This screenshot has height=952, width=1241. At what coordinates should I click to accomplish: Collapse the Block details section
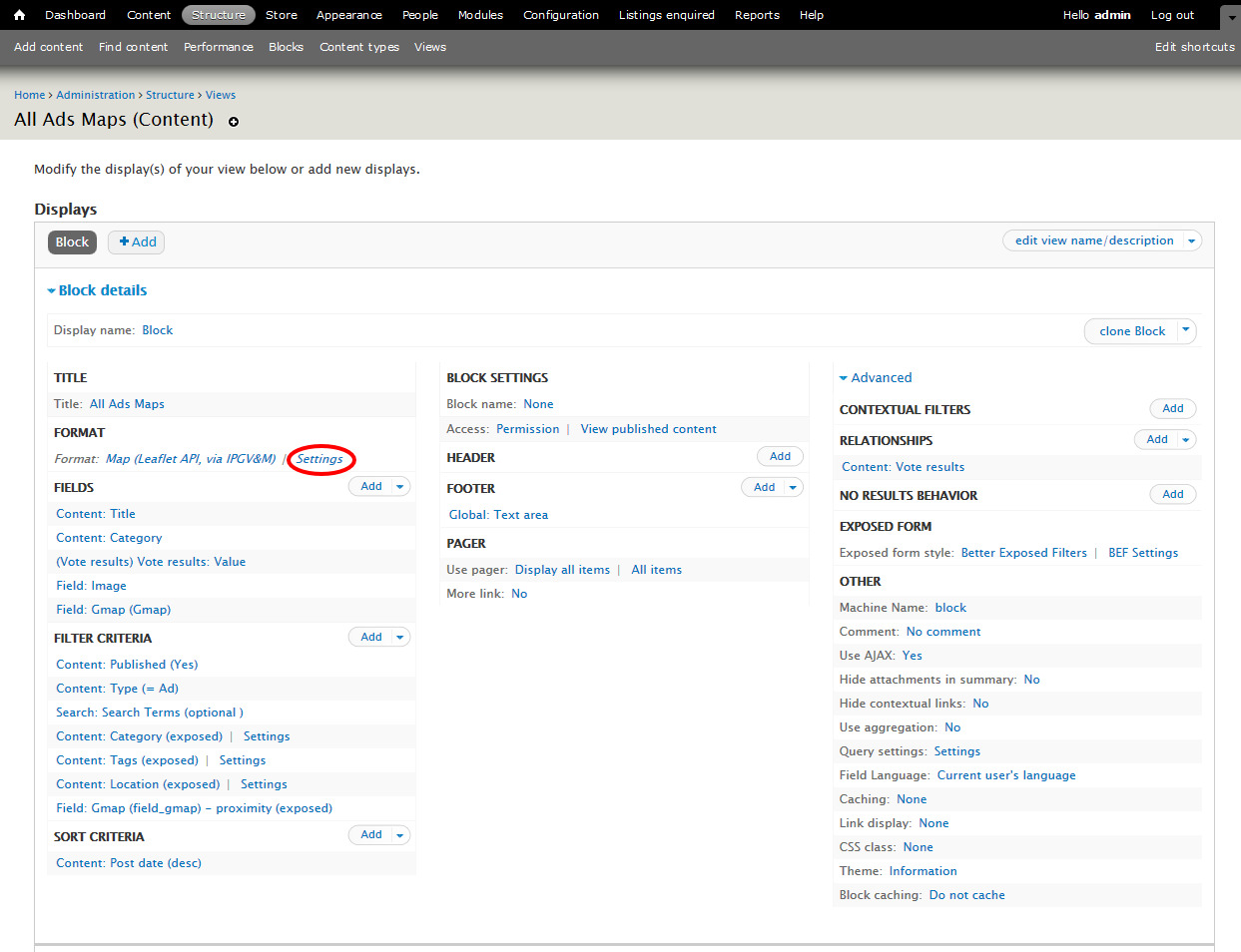[97, 290]
